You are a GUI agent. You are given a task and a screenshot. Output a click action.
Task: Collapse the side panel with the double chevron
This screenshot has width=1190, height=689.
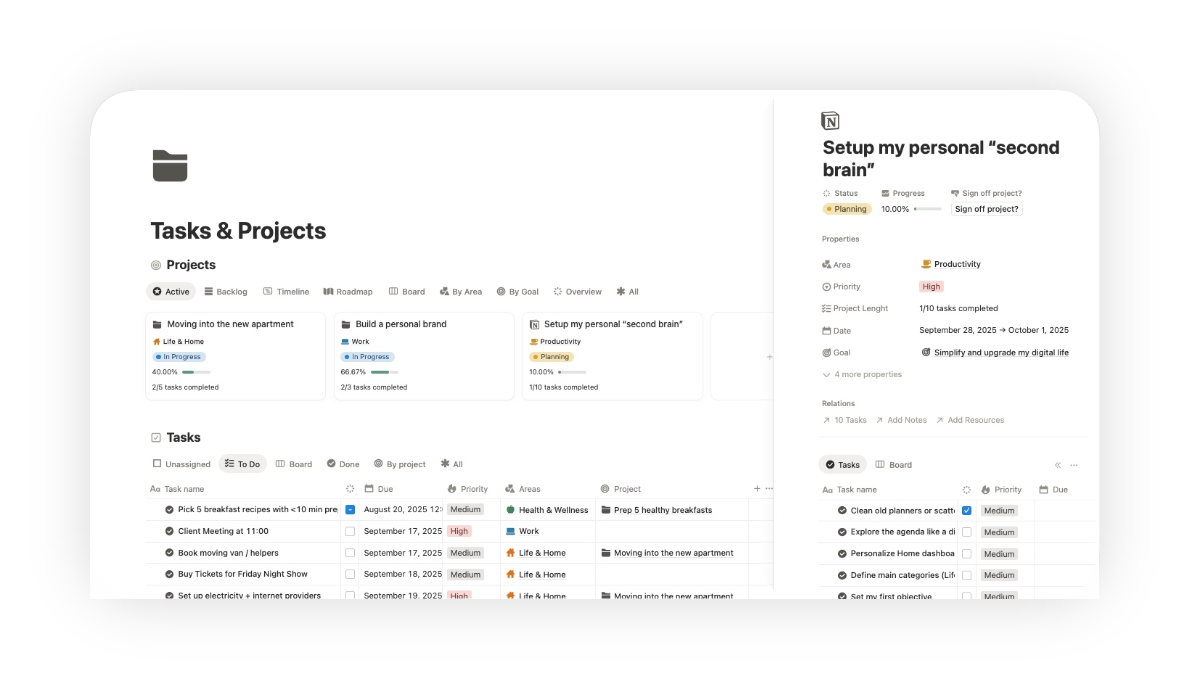coord(1057,464)
